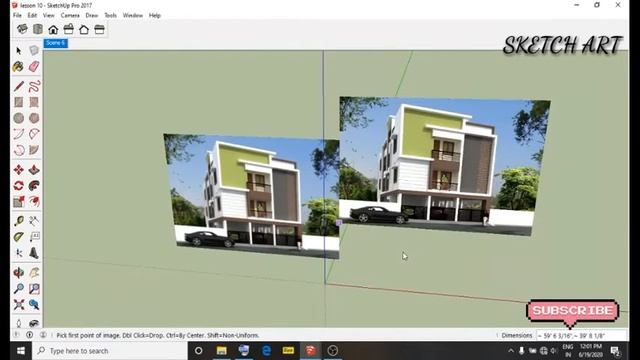Select the Select arrow tool
The width and height of the screenshot is (640, 360).
pyautogui.click(x=18, y=51)
